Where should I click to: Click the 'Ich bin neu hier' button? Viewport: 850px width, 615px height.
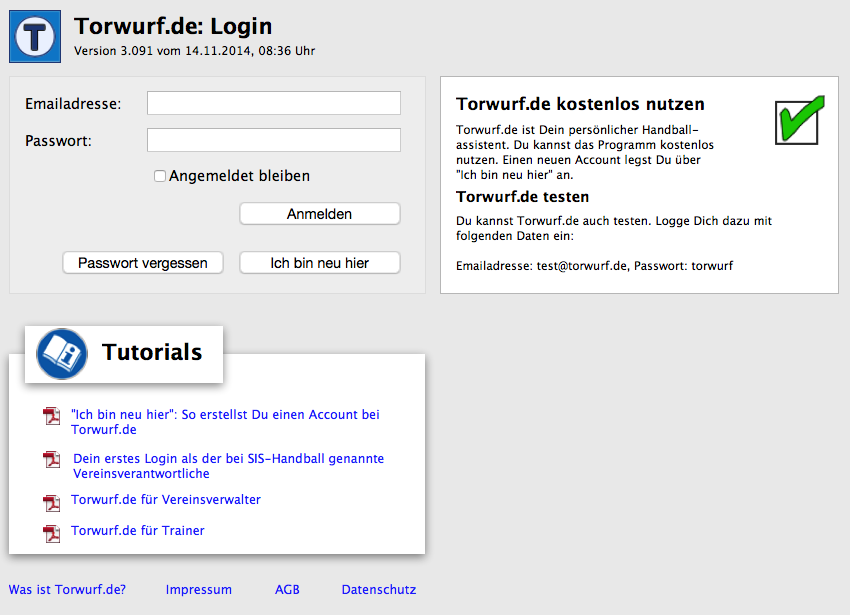click(x=319, y=262)
